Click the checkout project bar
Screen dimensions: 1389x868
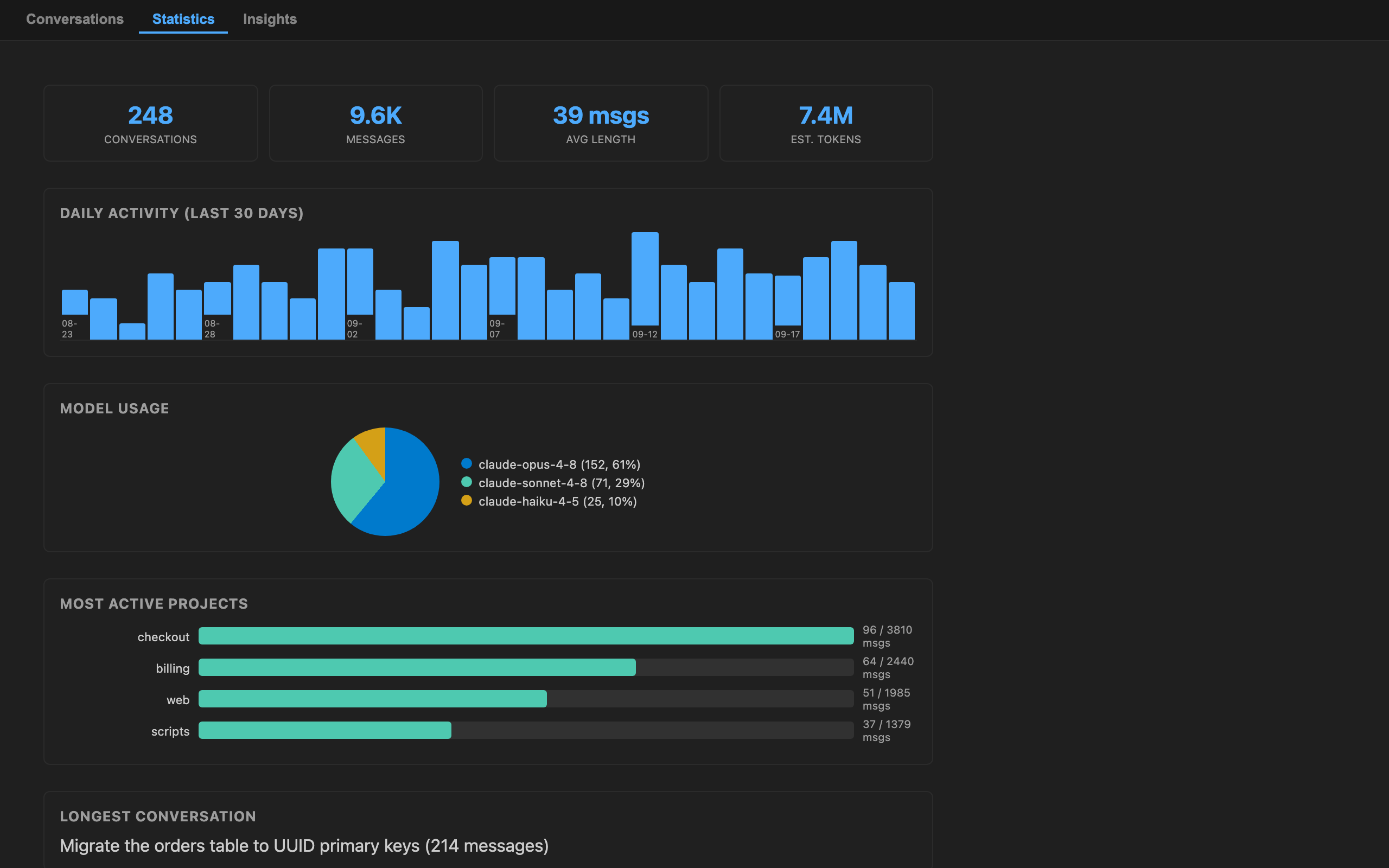click(x=526, y=636)
